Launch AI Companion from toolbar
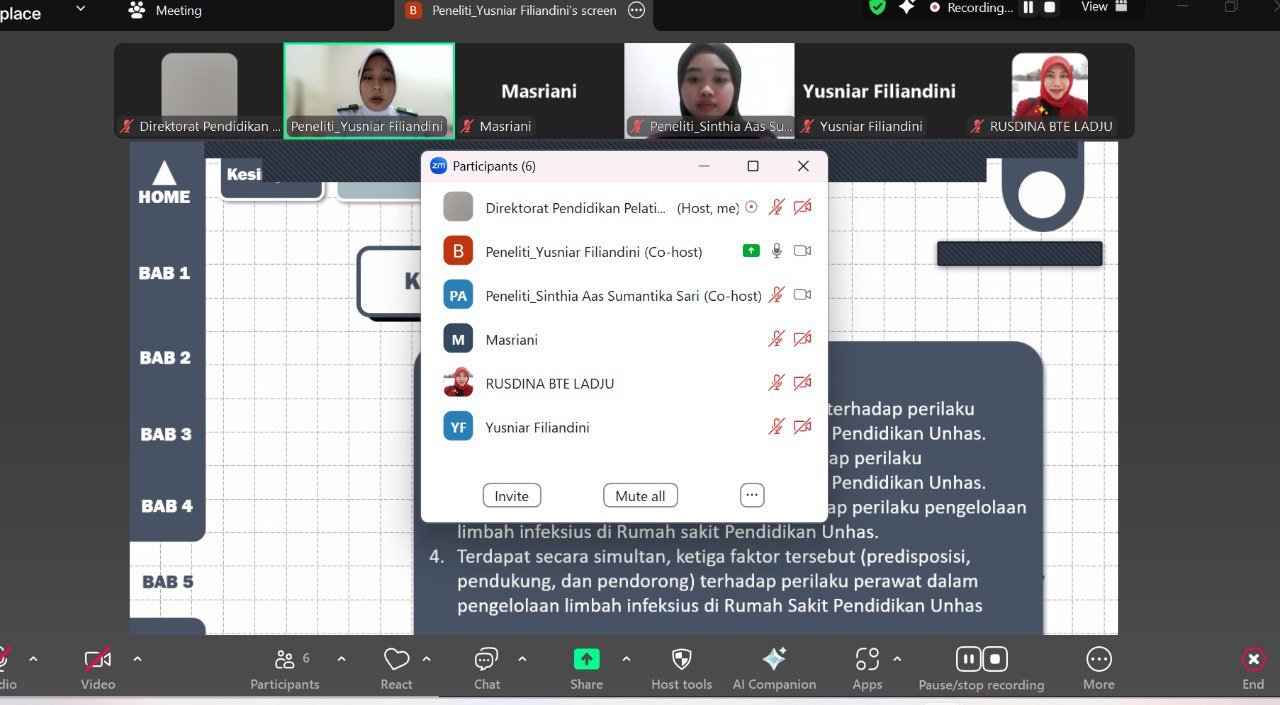 coord(774,659)
